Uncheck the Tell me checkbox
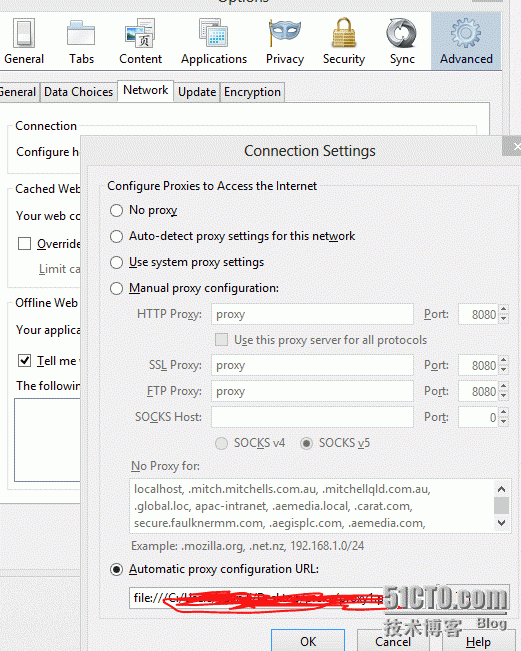Image resolution: width=521 pixels, height=651 pixels. (x=24, y=360)
